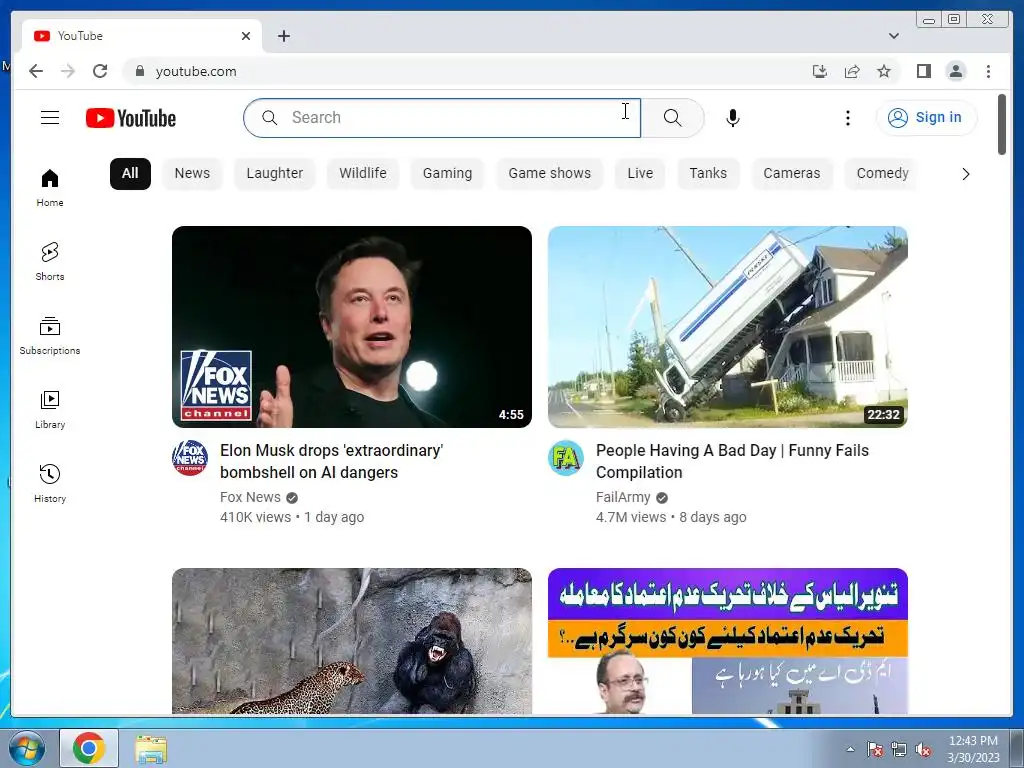Click title "Elon Musk drops 'extraordinary' bombshell"
The height and width of the screenshot is (768, 1024).
pos(331,462)
